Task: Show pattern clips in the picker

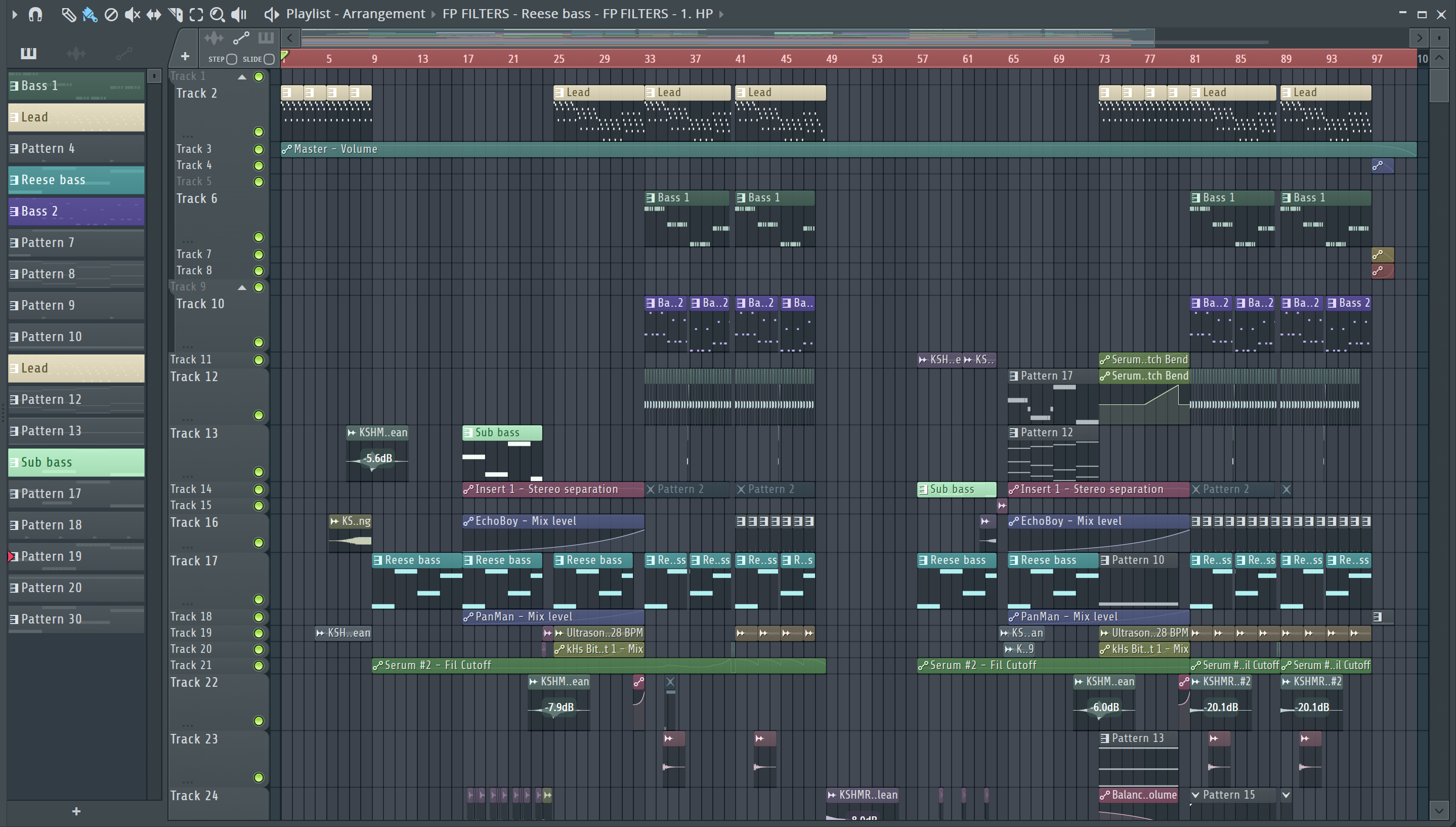Action: coord(28,53)
